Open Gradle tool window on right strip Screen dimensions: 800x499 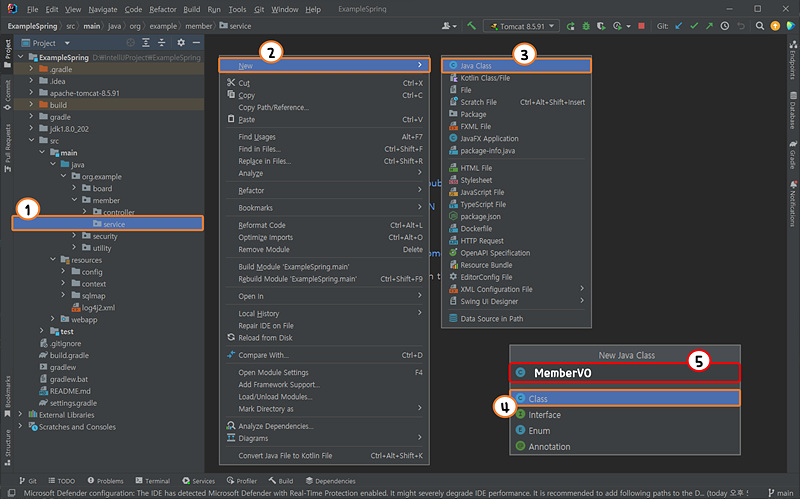click(793, 155)
